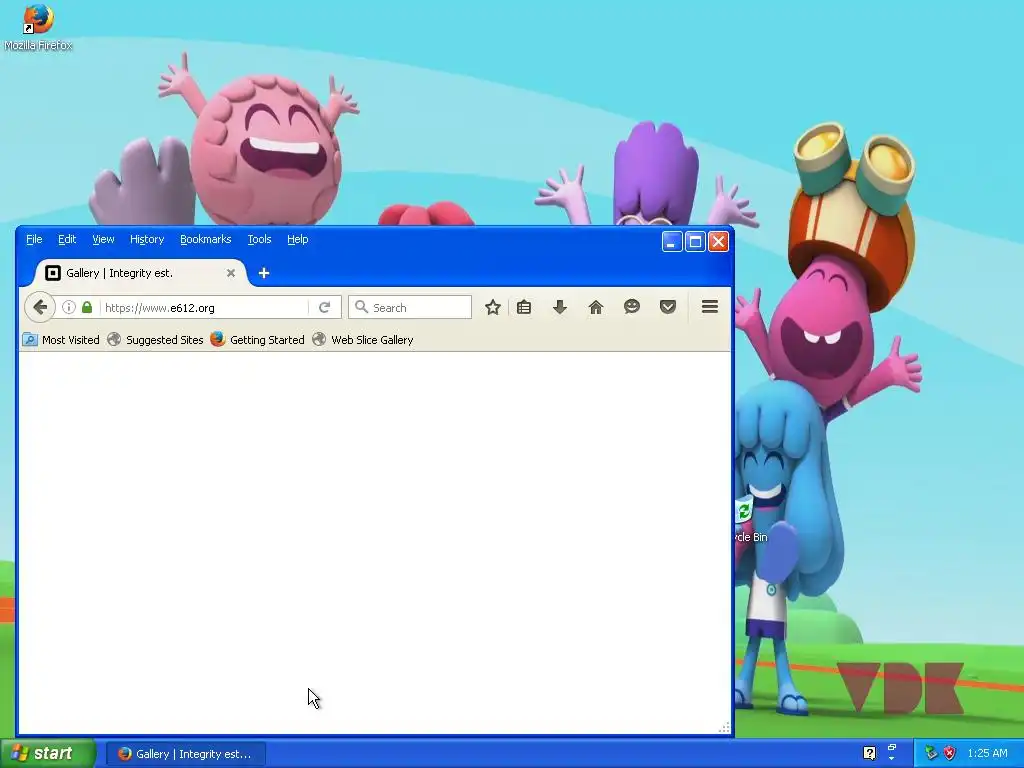This screenshot has height=768, width=1024.
Task: Click the magnifier icon in search box
Action: (x=361, y=307)
